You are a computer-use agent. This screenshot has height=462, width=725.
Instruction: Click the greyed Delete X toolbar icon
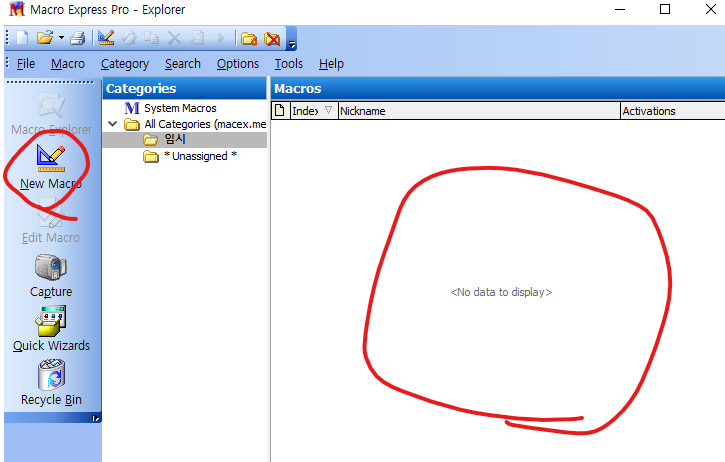[174, 38]
